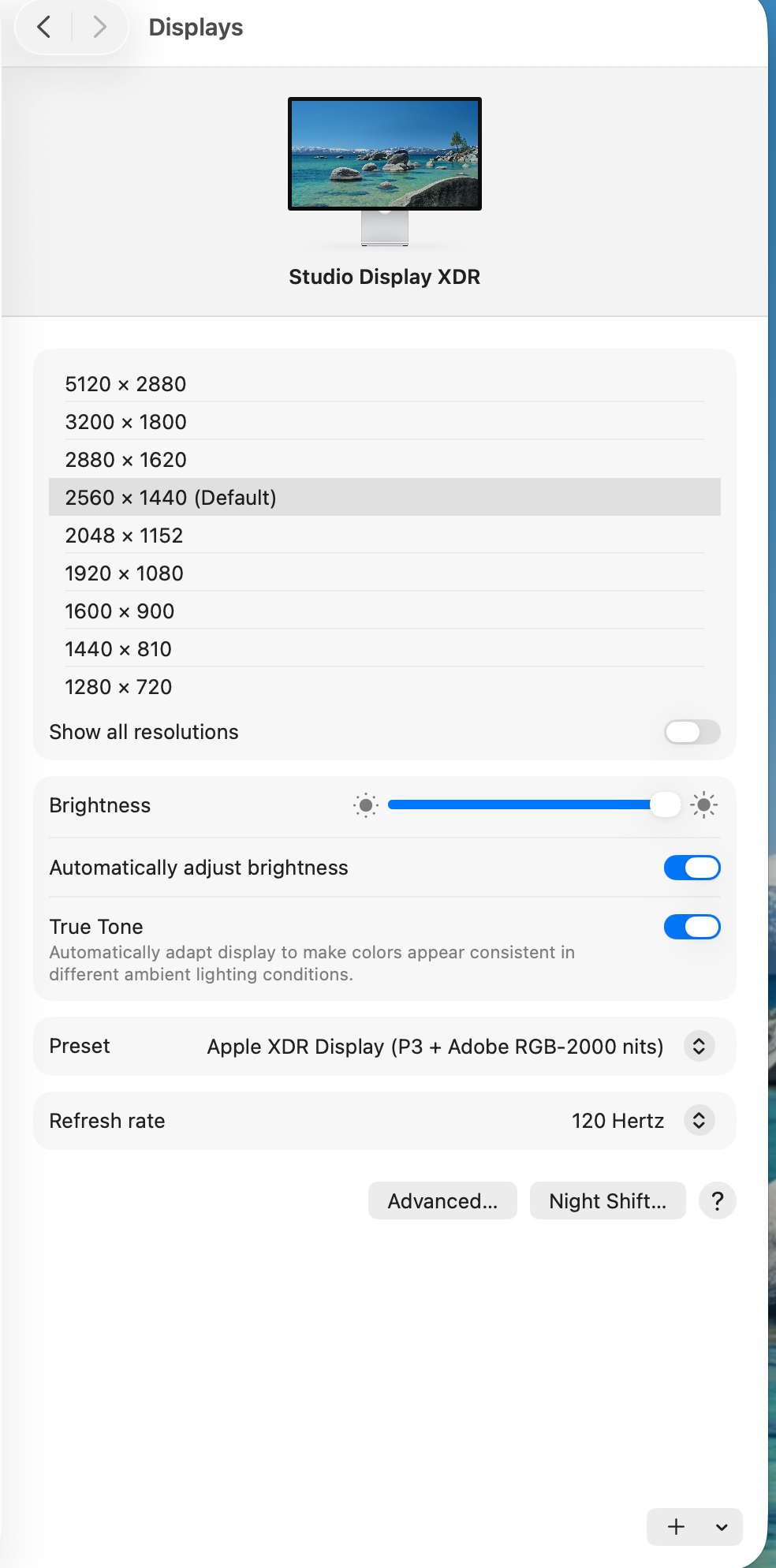The image size is (776, 1568).
Task: Click the bright brightness sun icon
Action: (703, 805)
